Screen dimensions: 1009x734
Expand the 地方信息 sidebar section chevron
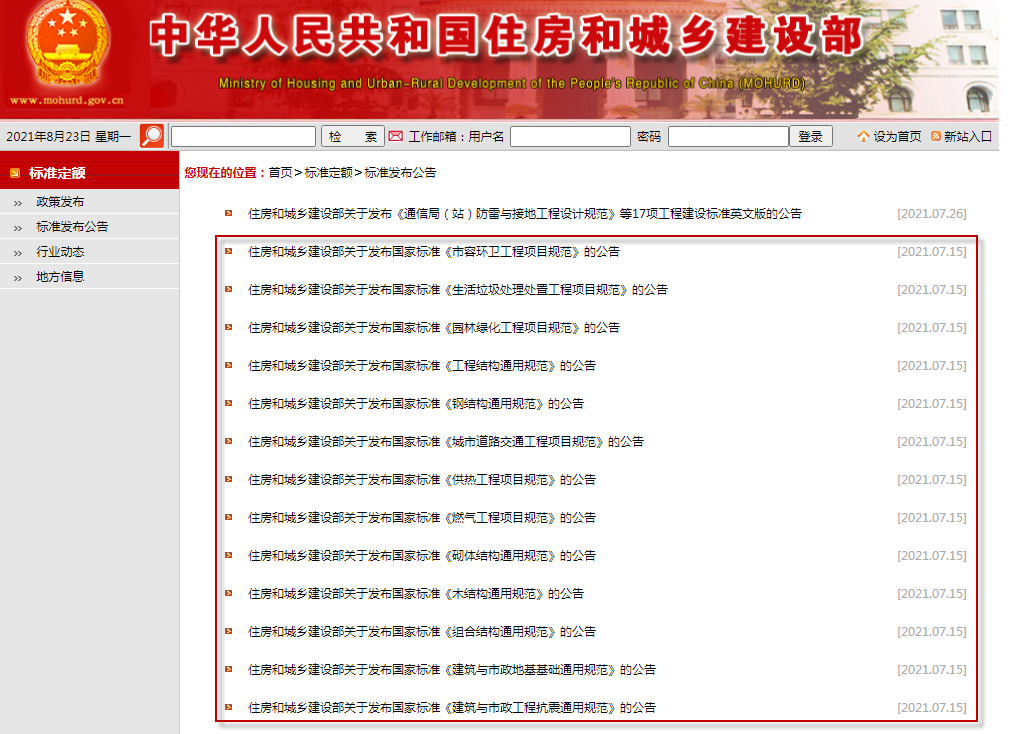16,277
